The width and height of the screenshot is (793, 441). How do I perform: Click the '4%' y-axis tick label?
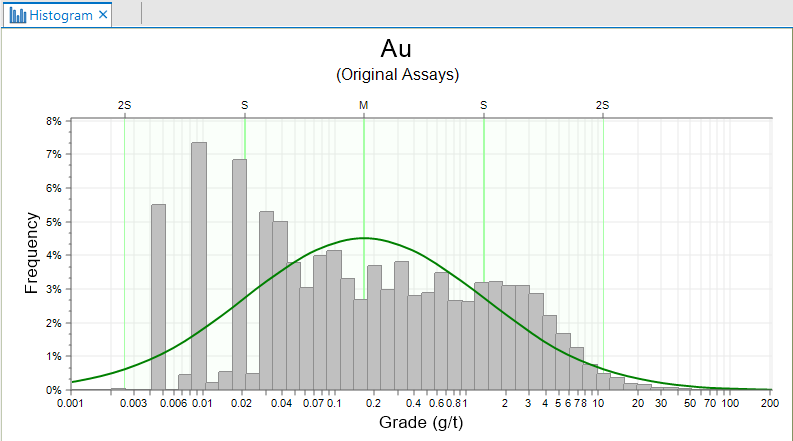click(x=53, y=255)
